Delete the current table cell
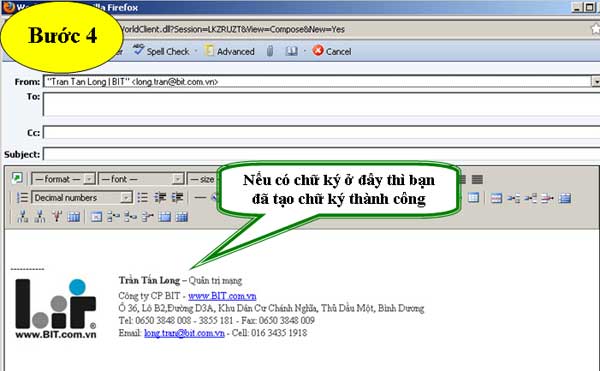 click(x=147, y=217)
